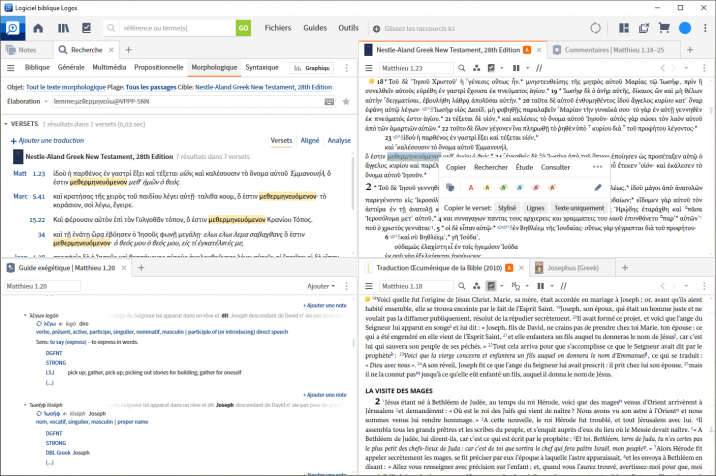The image size is (716, 476).
Task: Choose Rechercher in the selection popup
Action: point(491,167)
